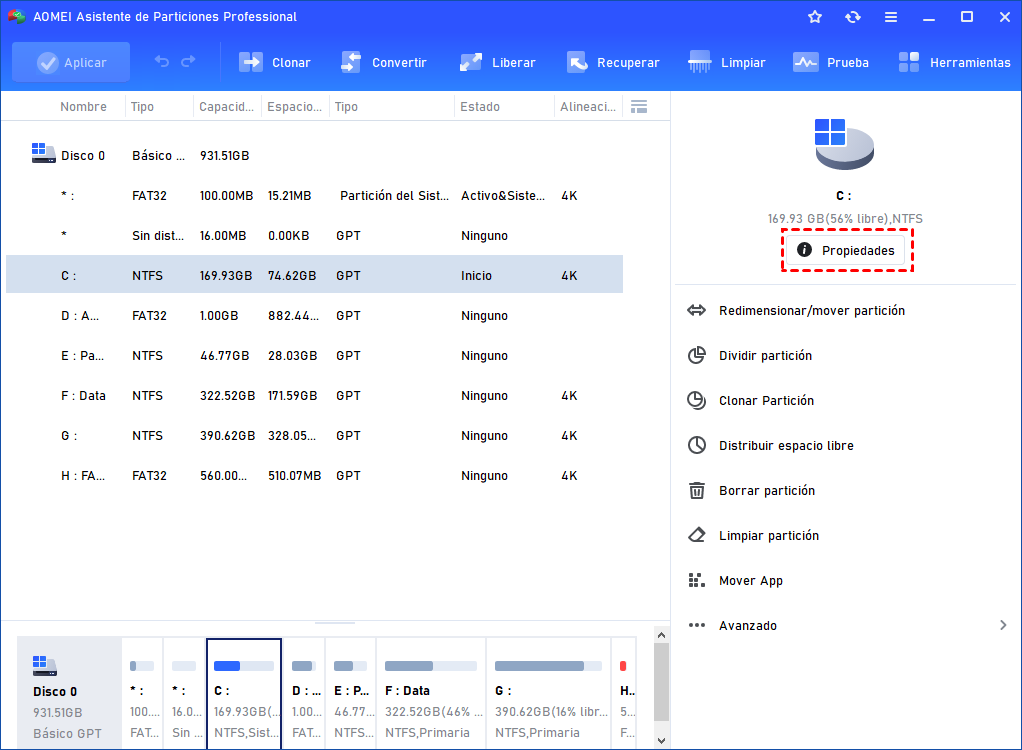Open the column settings list icon
The width and height of the screenshot is (1022, 750).
coord(640,107)
